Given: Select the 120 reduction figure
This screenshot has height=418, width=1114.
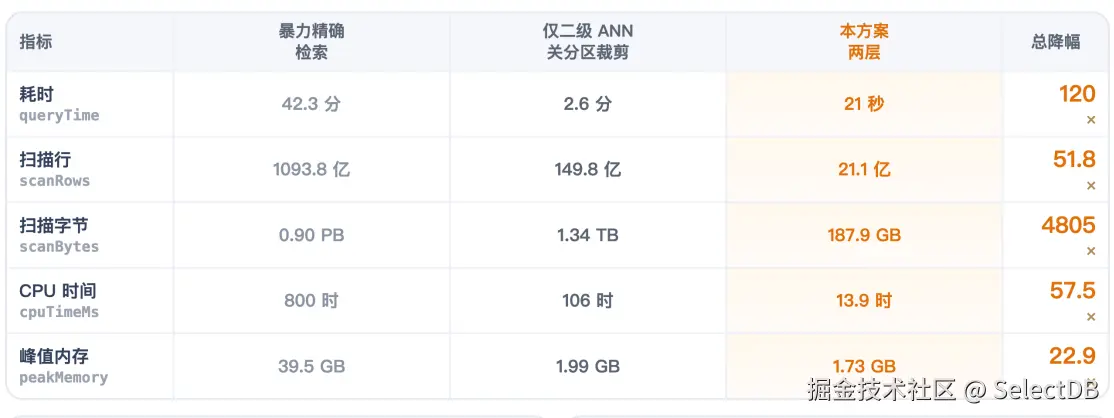Looking at the screenshot, I should point(1077,94).
